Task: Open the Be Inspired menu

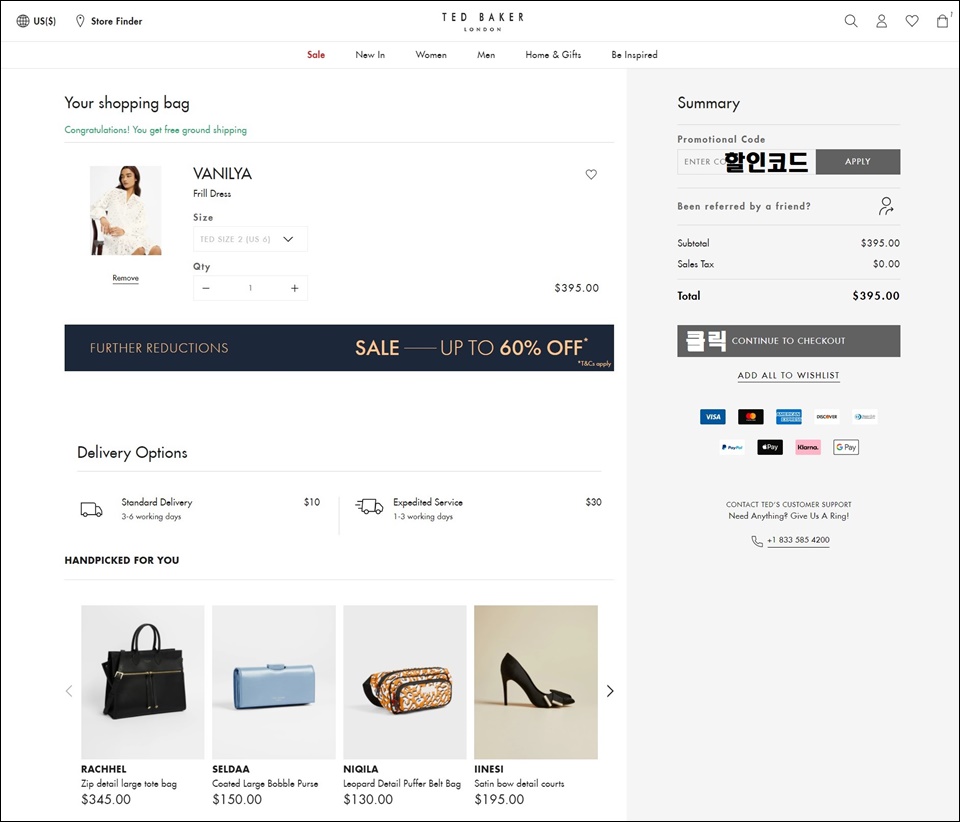Action: [634, 54]
